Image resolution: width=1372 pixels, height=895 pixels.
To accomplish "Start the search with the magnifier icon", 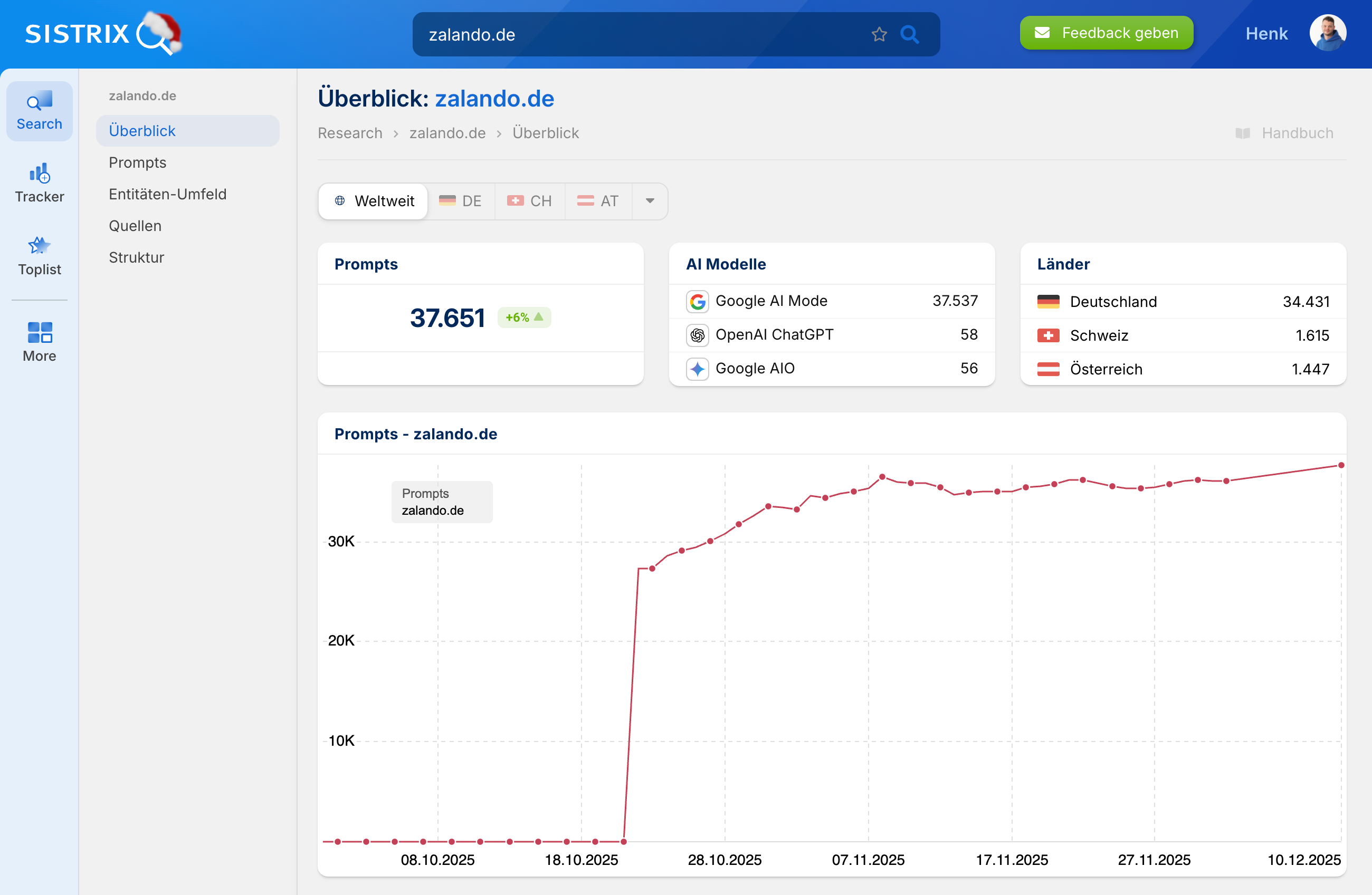I will (910, 34).
